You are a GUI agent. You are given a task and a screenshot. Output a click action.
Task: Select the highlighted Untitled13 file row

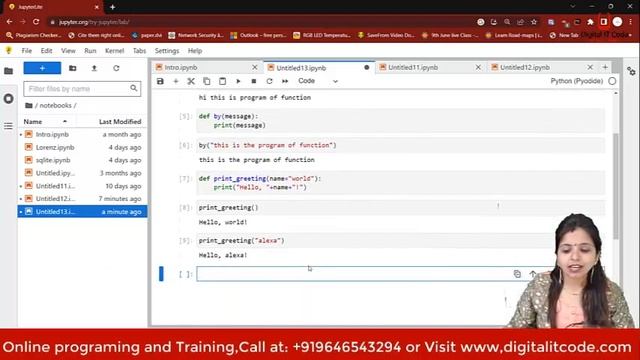82,211
